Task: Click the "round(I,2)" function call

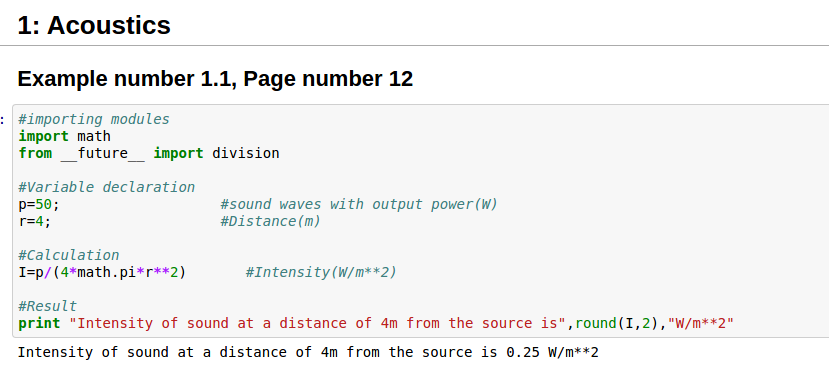Action: pyautogui.click(x=617, y=323)
